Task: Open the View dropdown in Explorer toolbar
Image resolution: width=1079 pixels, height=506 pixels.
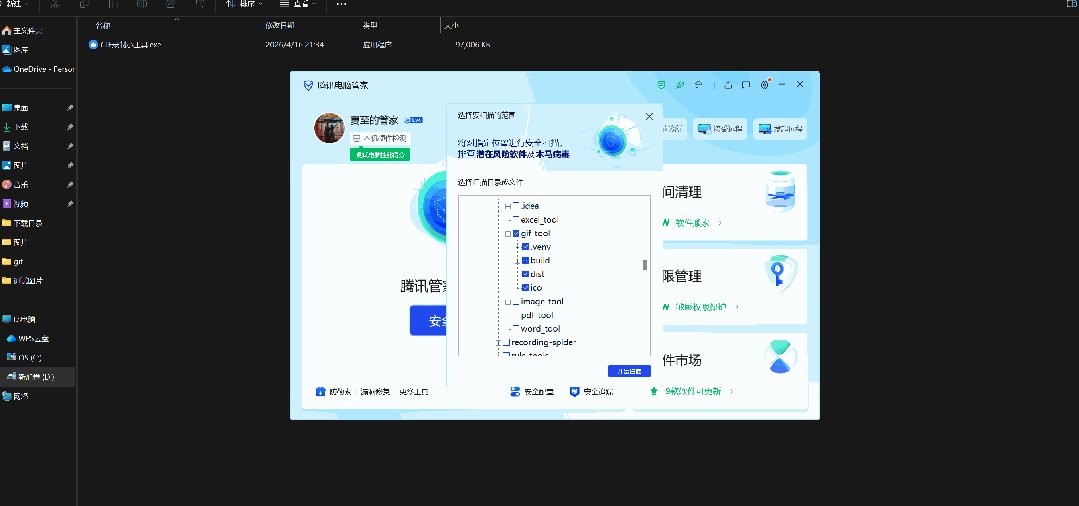Action: [x=298, y=4]
